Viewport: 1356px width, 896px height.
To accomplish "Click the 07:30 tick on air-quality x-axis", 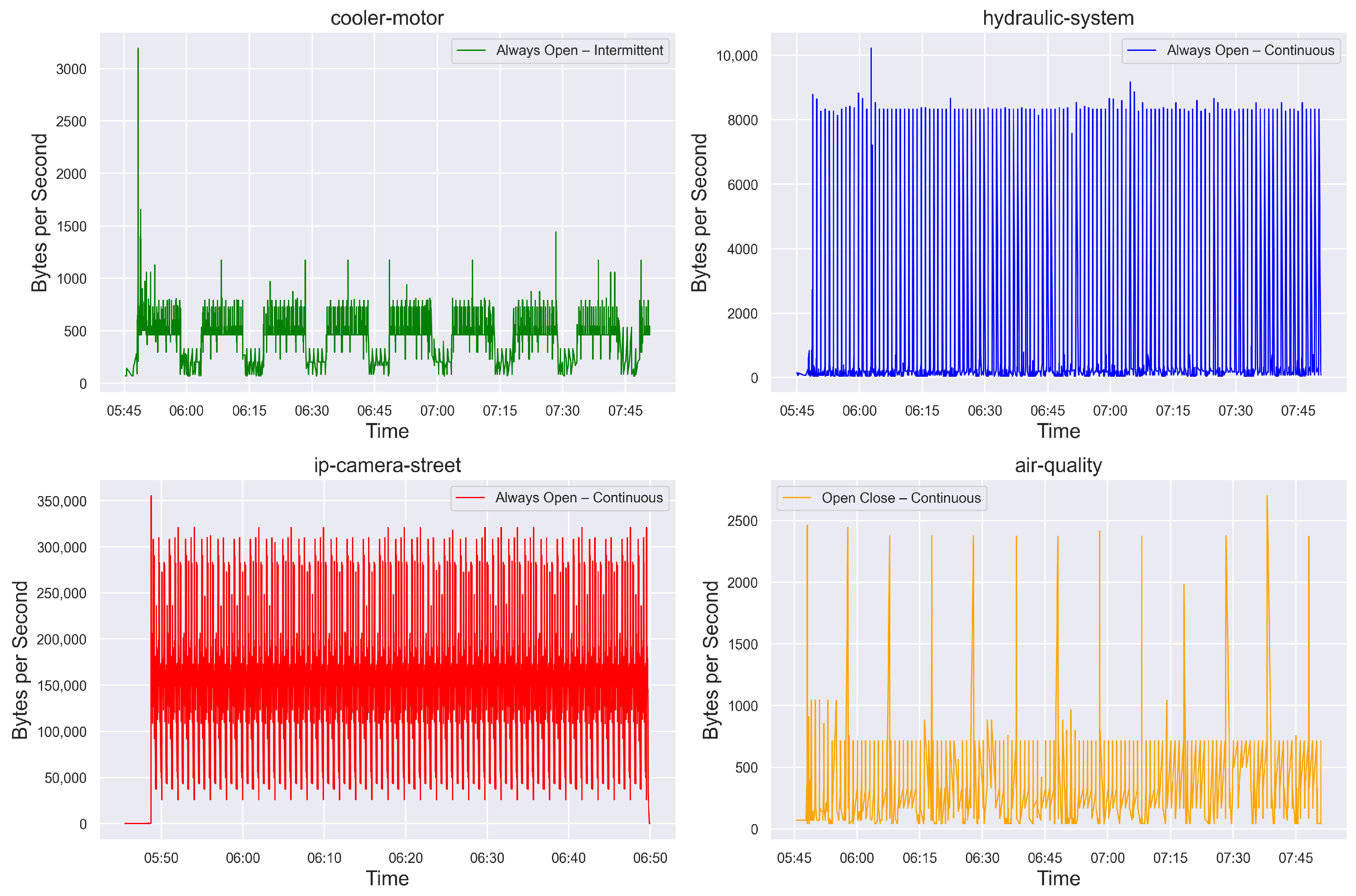I will coord(1233,858).
